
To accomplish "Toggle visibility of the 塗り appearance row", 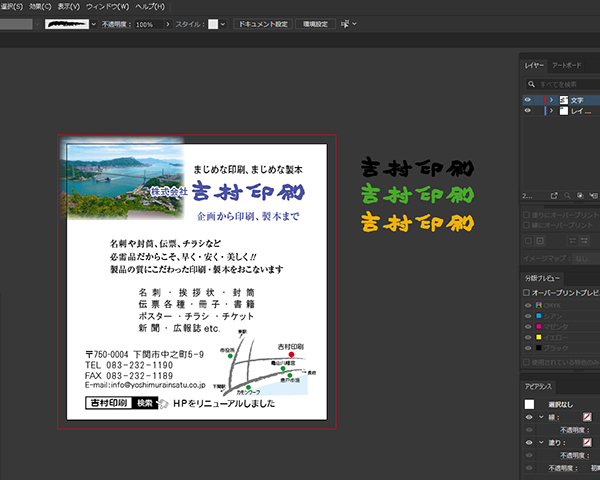I will click(x=529, y=442).
